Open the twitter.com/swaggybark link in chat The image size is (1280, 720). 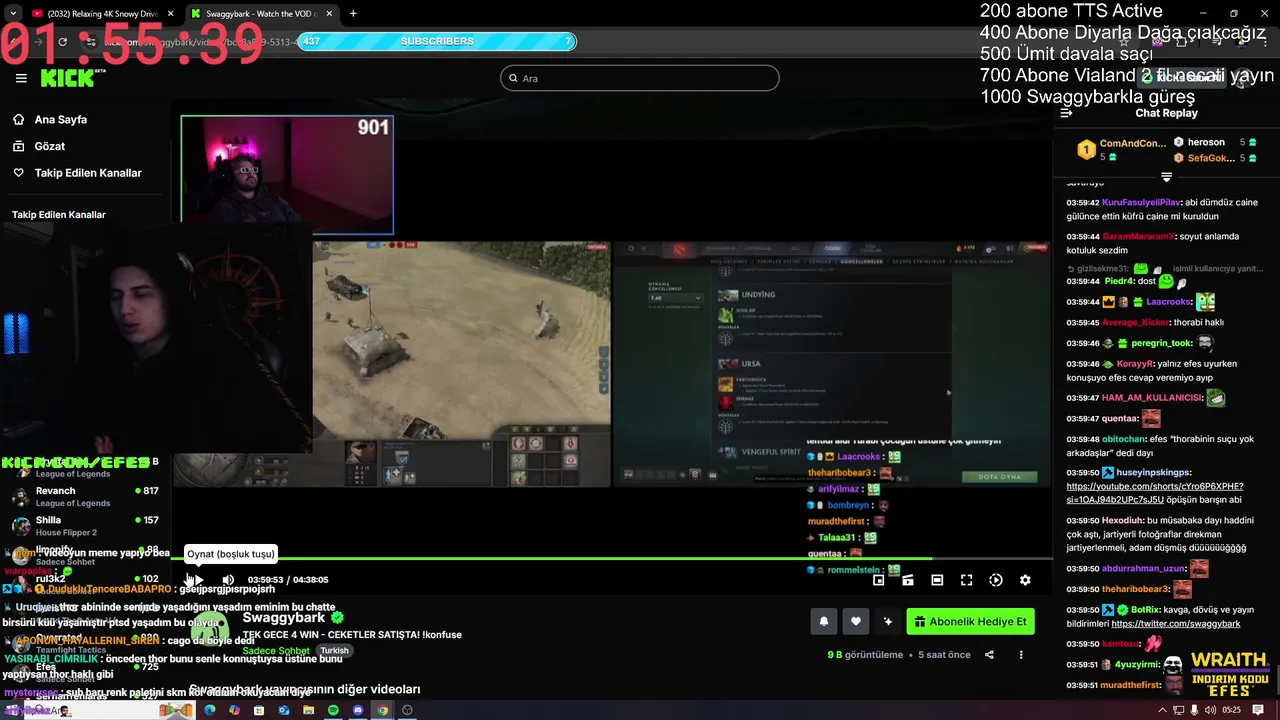click(x=1175, y=624)
